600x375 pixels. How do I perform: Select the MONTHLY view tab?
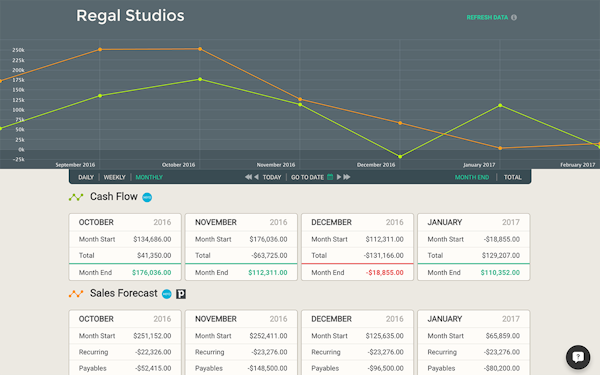[149, 177]
